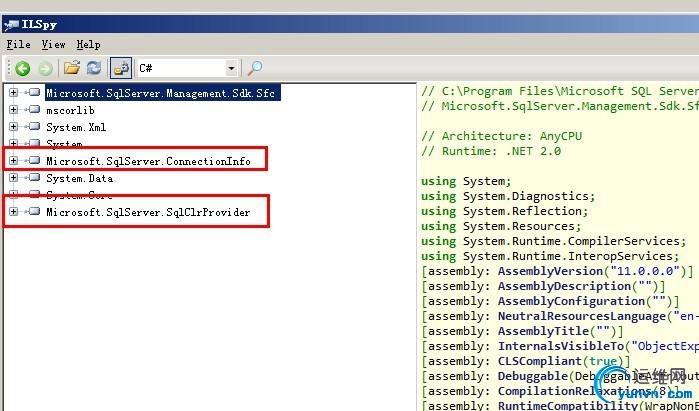Click AssemblyVersion attribute link in code
Image resolution: width=699 pixels, height=411 pixels.
point(550,271)
